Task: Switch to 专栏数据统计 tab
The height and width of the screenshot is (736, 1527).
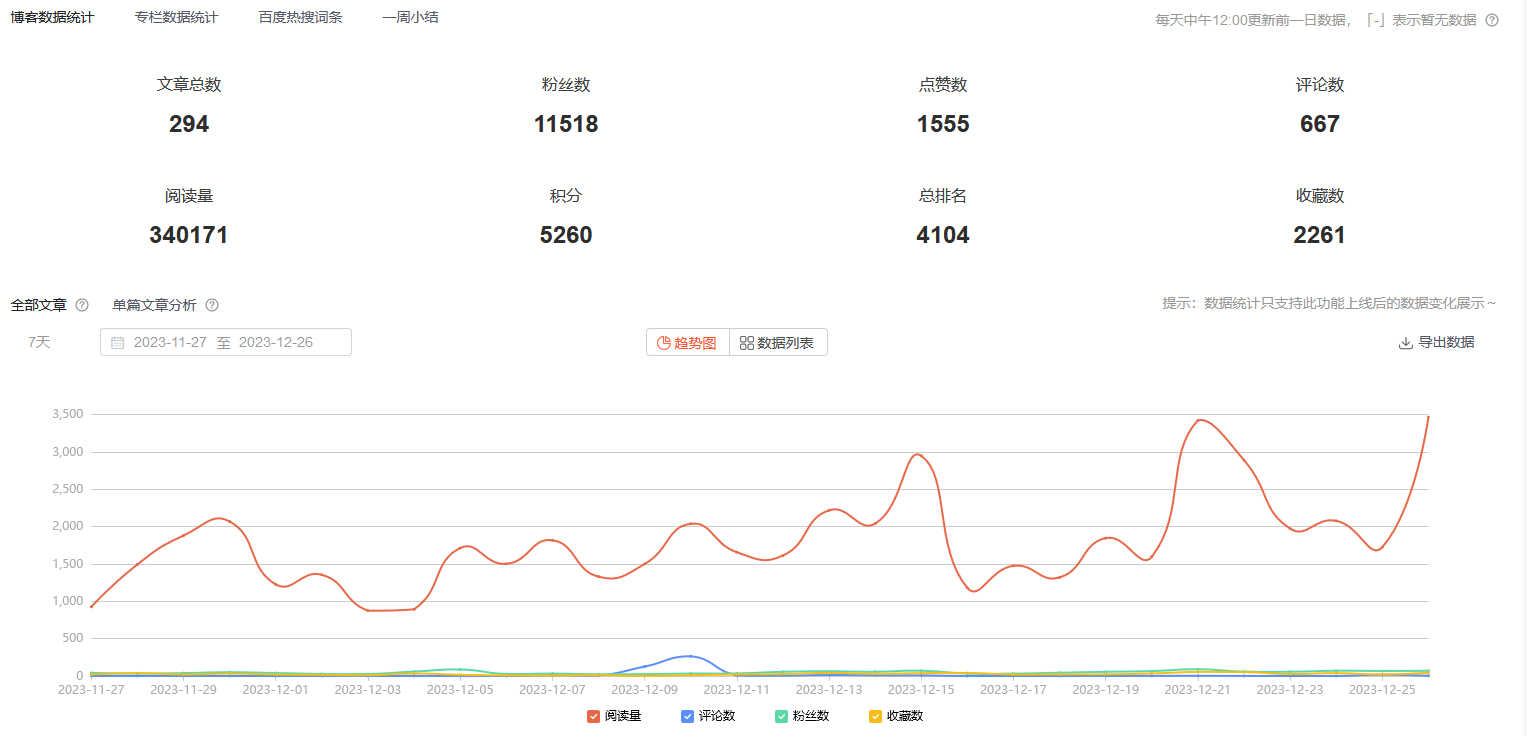Action: click(x=176, y=18)
